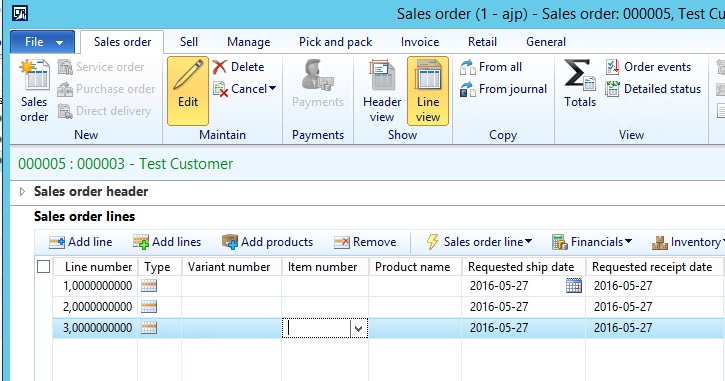The height and width of the screenshot is (381, 725).
Task: Click Remove line button
Action: pos(365,242)
